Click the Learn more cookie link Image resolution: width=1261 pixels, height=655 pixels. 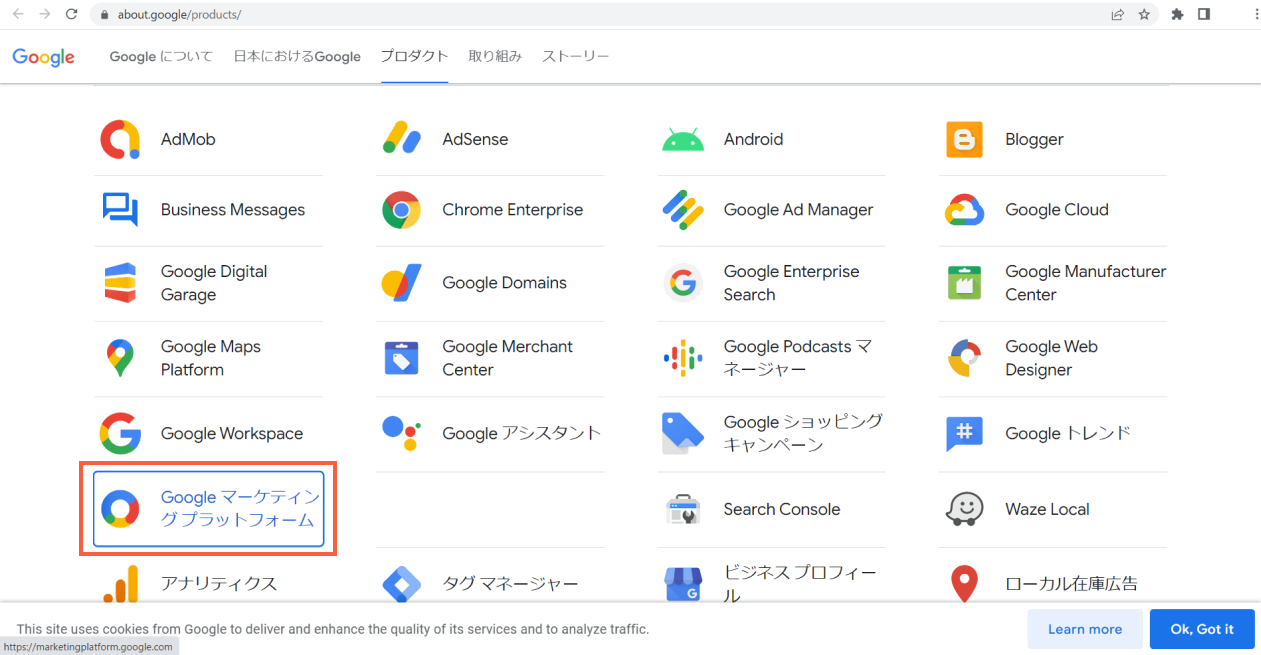[x=1085, y=628]
